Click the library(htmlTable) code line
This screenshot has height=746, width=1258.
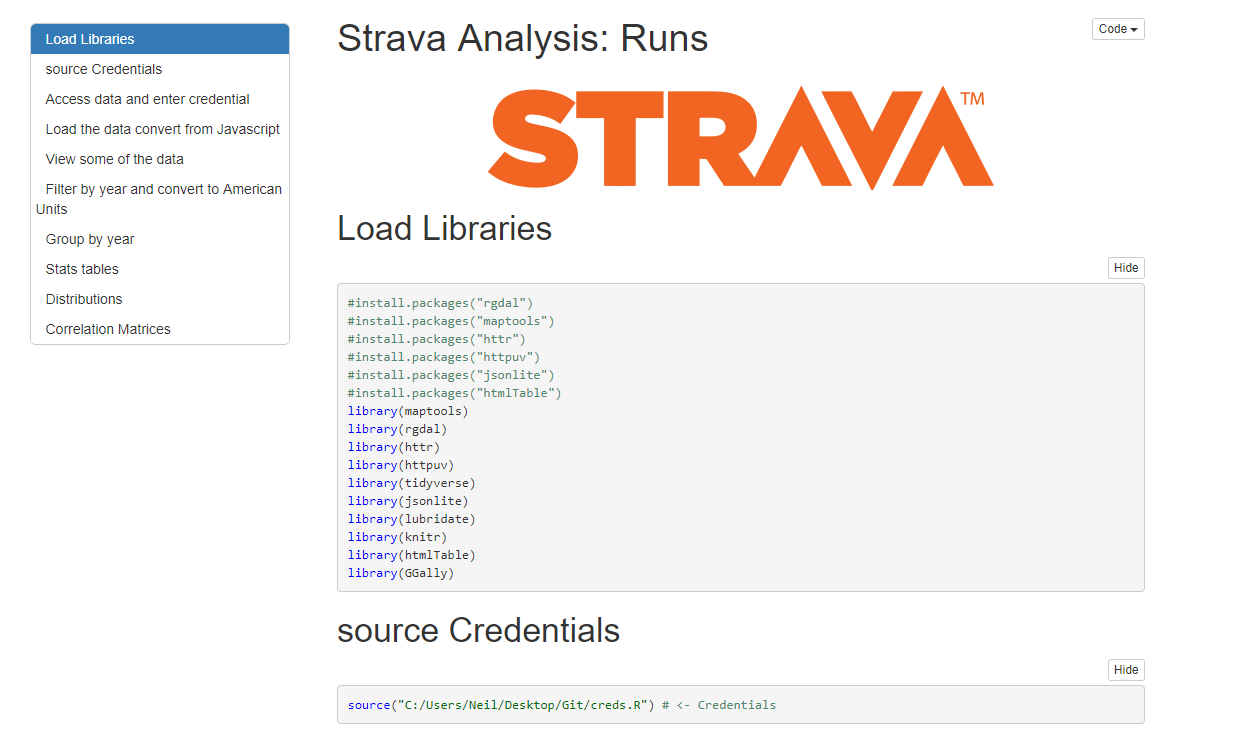412,555
